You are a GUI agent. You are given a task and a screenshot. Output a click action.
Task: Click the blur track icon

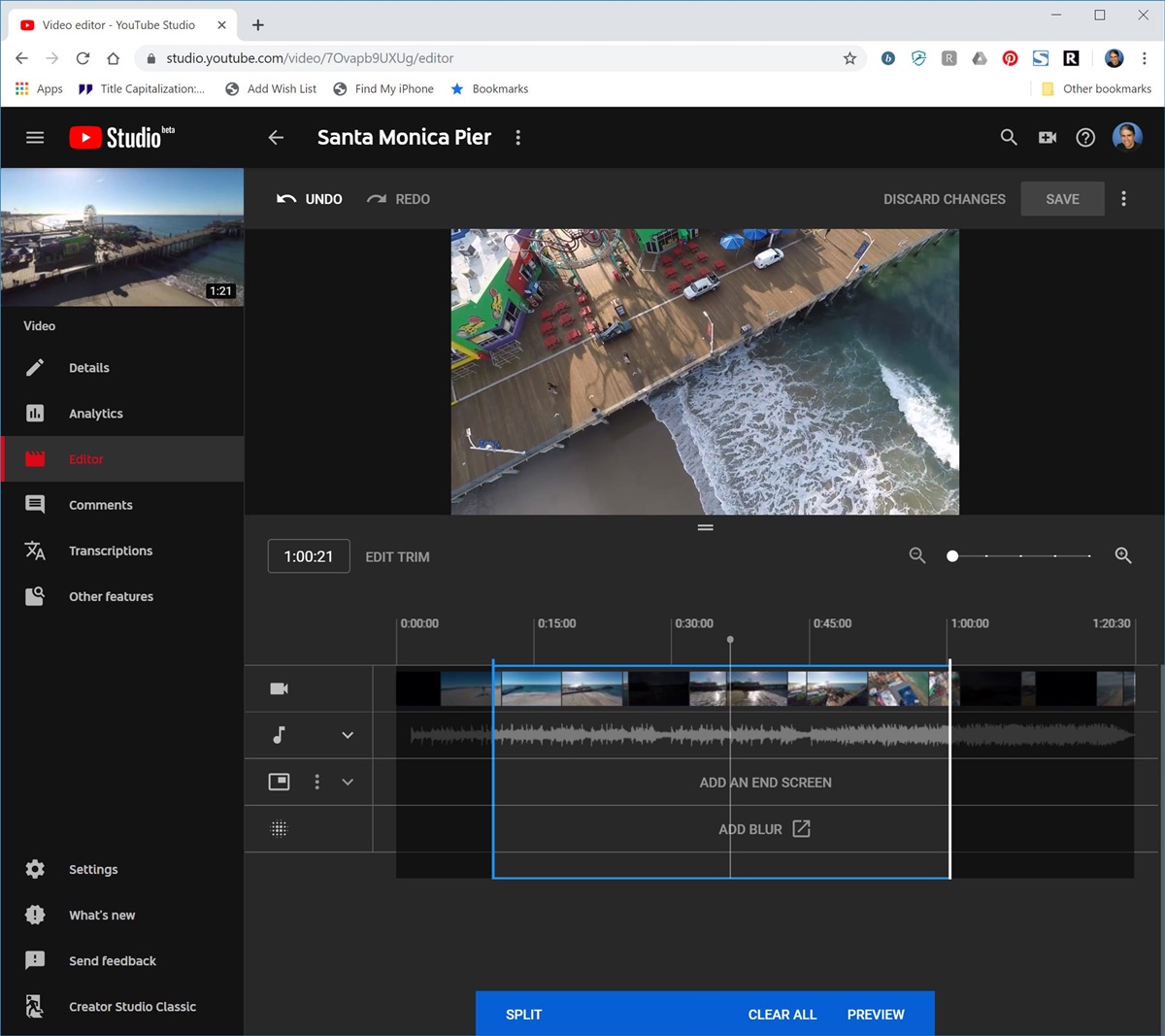pyautogui.click(x=279, y=828)
